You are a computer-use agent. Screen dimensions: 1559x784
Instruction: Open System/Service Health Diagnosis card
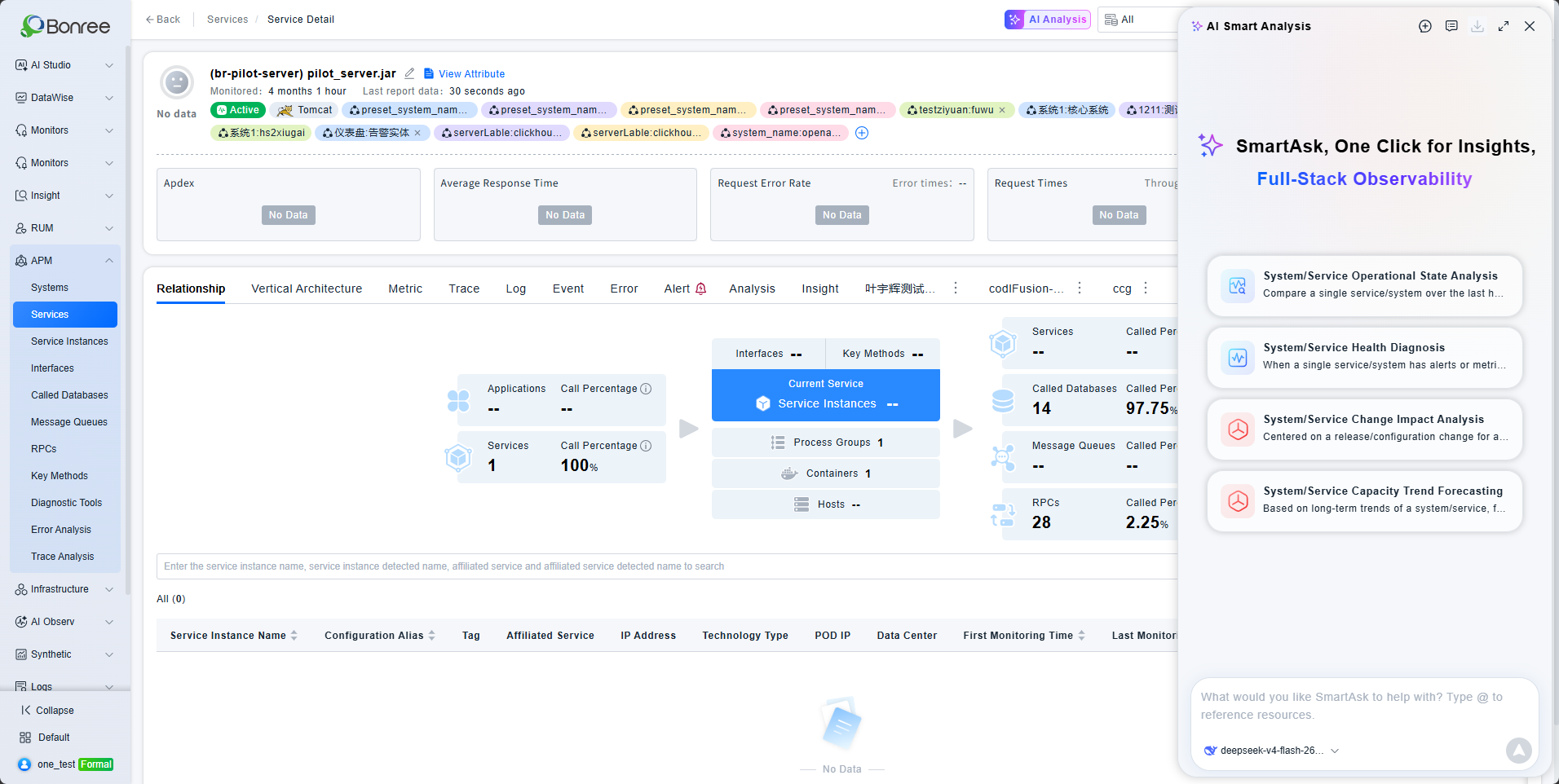coord(1365,358)
